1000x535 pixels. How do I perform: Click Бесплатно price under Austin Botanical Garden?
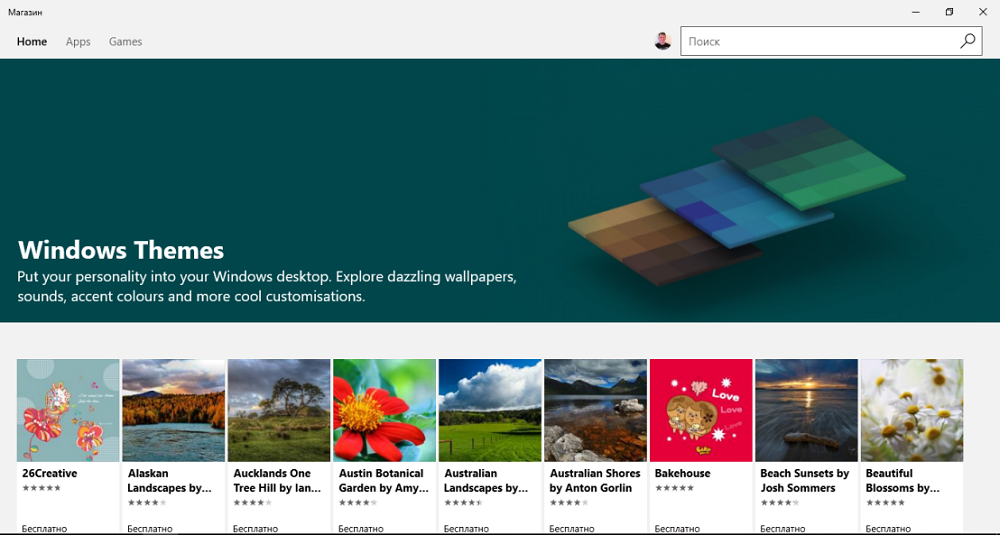pos(361,529)
